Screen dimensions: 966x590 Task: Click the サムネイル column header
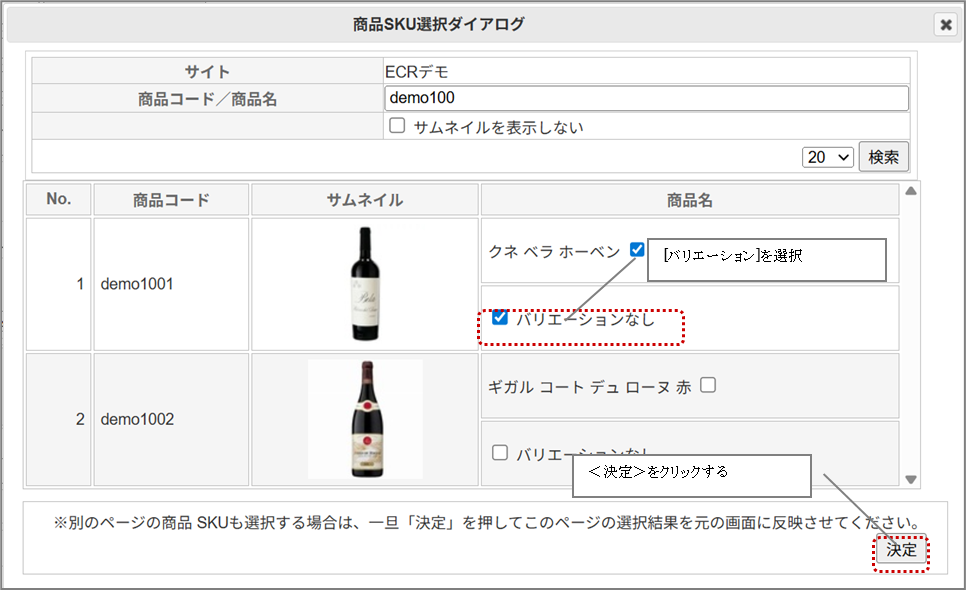(365, 200)
